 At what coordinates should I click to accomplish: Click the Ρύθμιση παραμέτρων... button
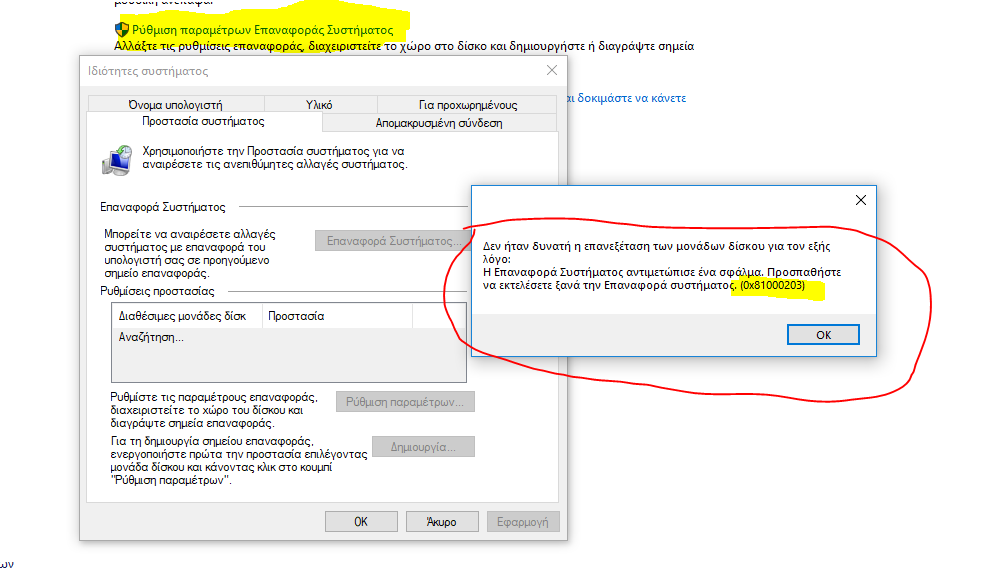405,402
